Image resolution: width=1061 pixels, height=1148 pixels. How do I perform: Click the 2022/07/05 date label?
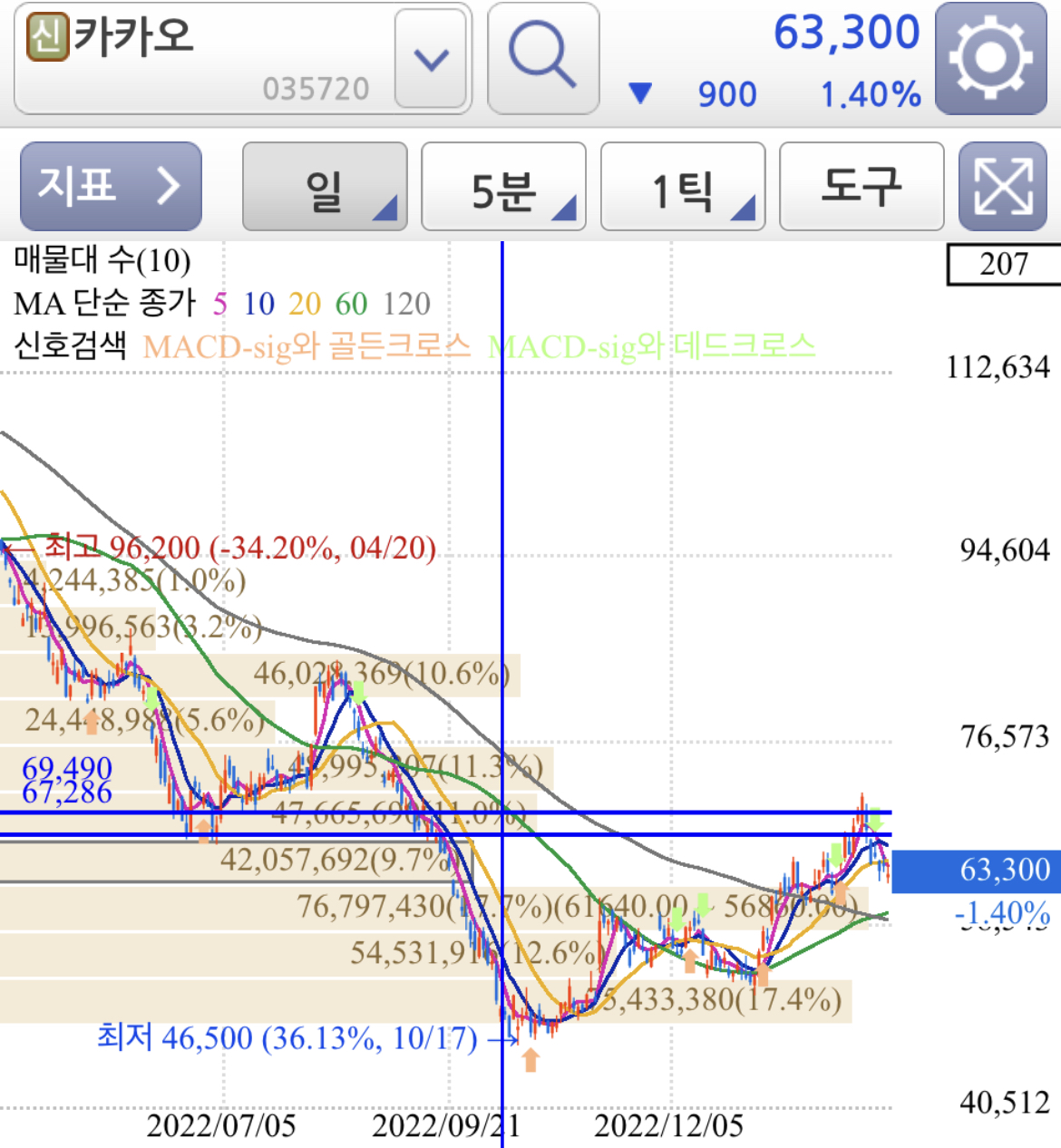coord(221,1126)
